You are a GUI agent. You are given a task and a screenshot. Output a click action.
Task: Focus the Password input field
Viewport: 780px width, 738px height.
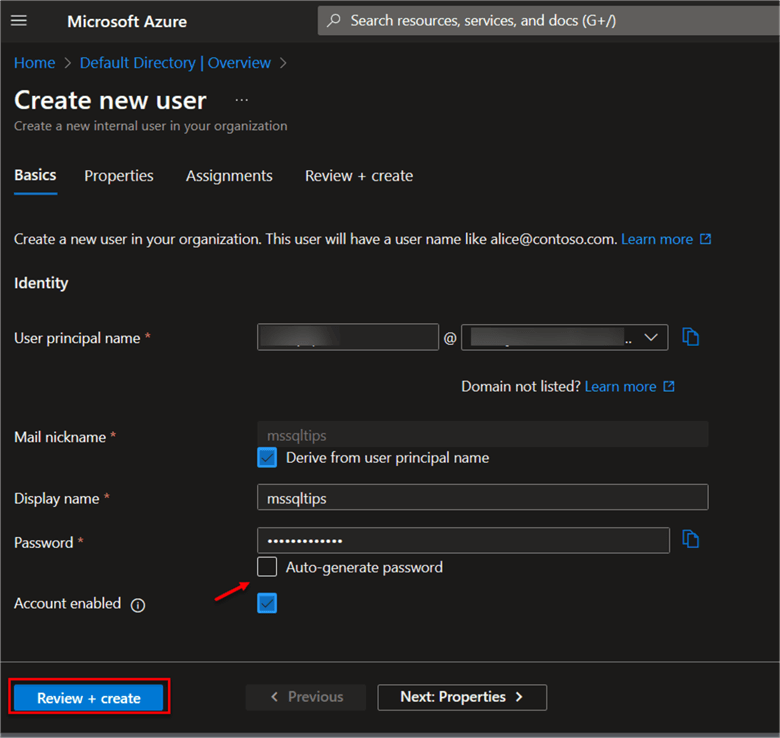click(x=463, y=540)
